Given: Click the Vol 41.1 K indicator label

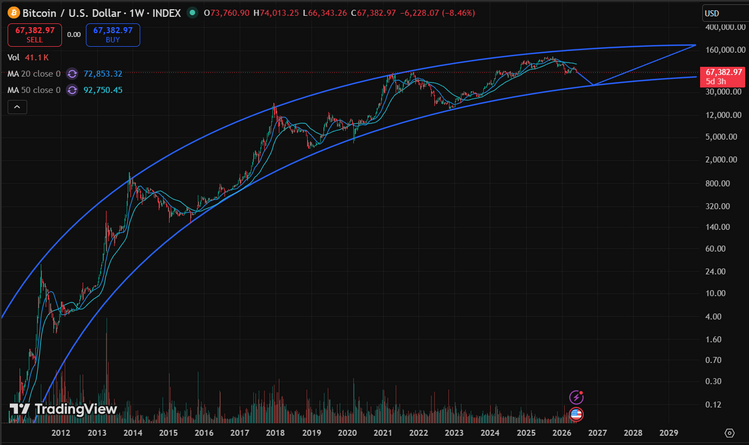Looking at the screenshot, I should (x=28, y=57).
